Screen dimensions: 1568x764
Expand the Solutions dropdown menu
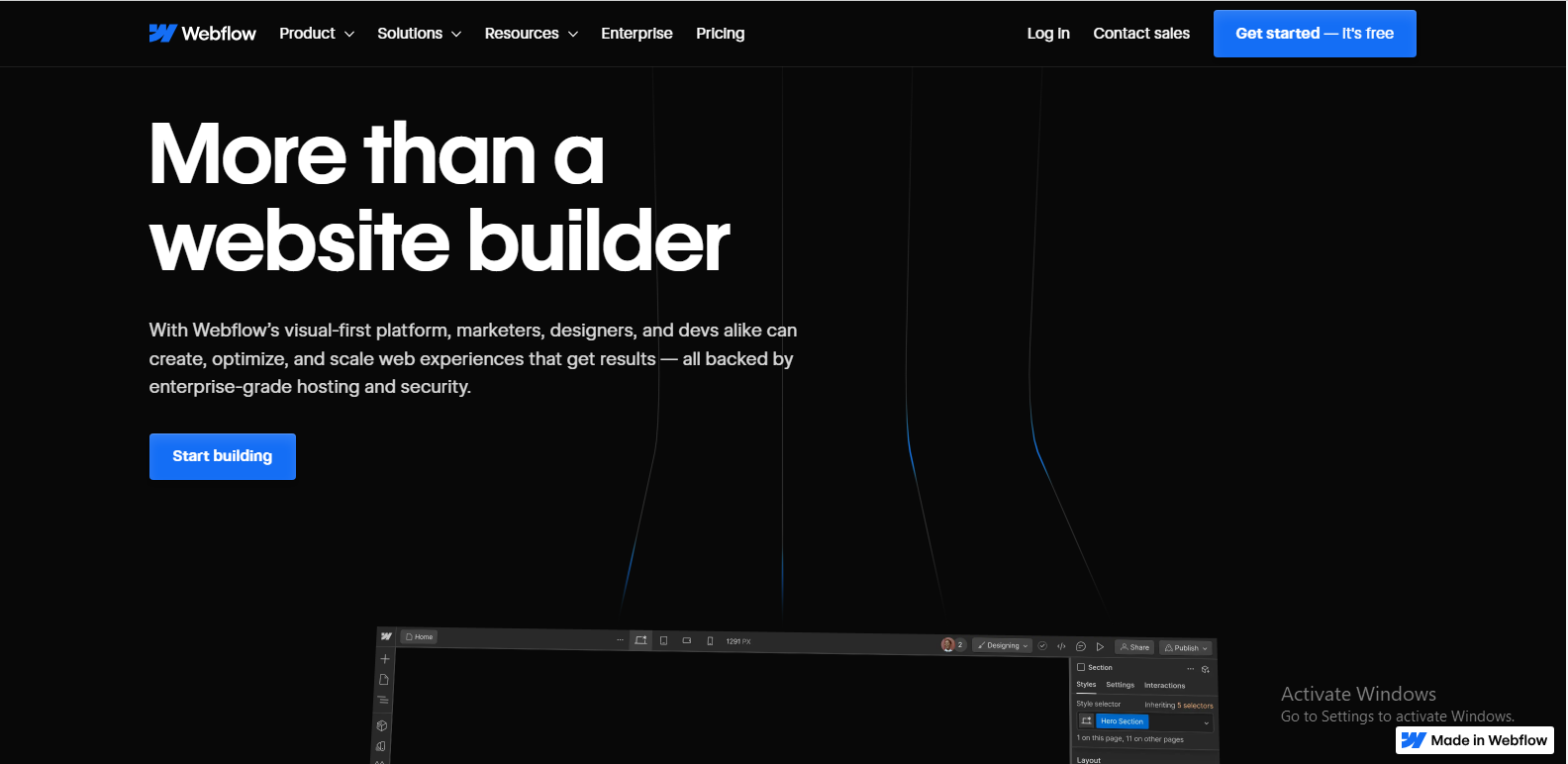pos(419,34)
